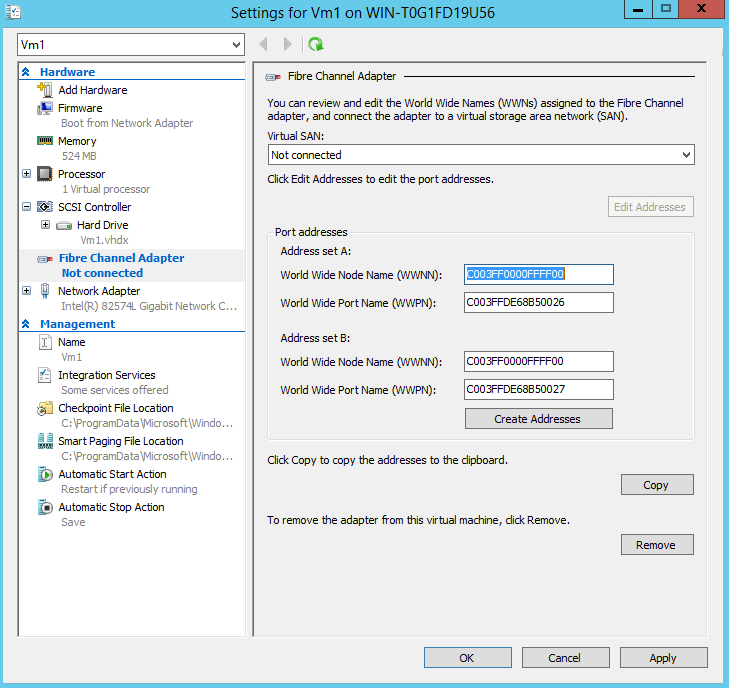The width and height of the screenshot is (729, 688).
Task: Collapse the SCSI Controller tree node
Action: tap(27, 207)
